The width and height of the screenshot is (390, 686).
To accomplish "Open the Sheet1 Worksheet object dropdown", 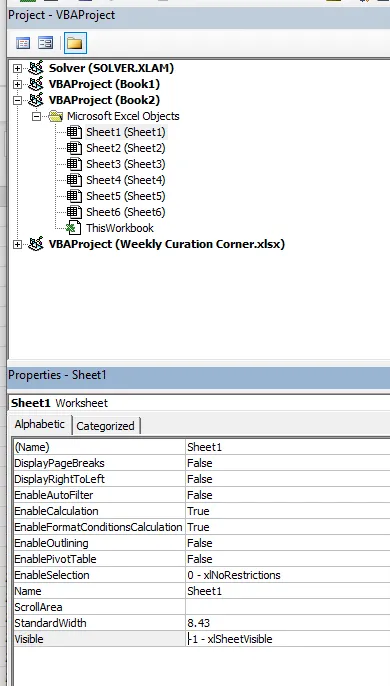I will pos(199,403).
